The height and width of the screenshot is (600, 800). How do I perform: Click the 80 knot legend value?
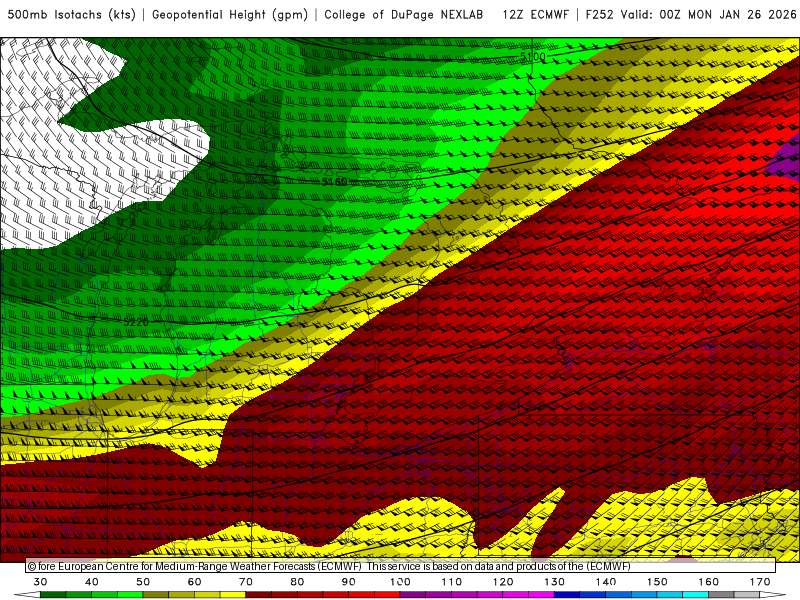click(x=297, y=582)
